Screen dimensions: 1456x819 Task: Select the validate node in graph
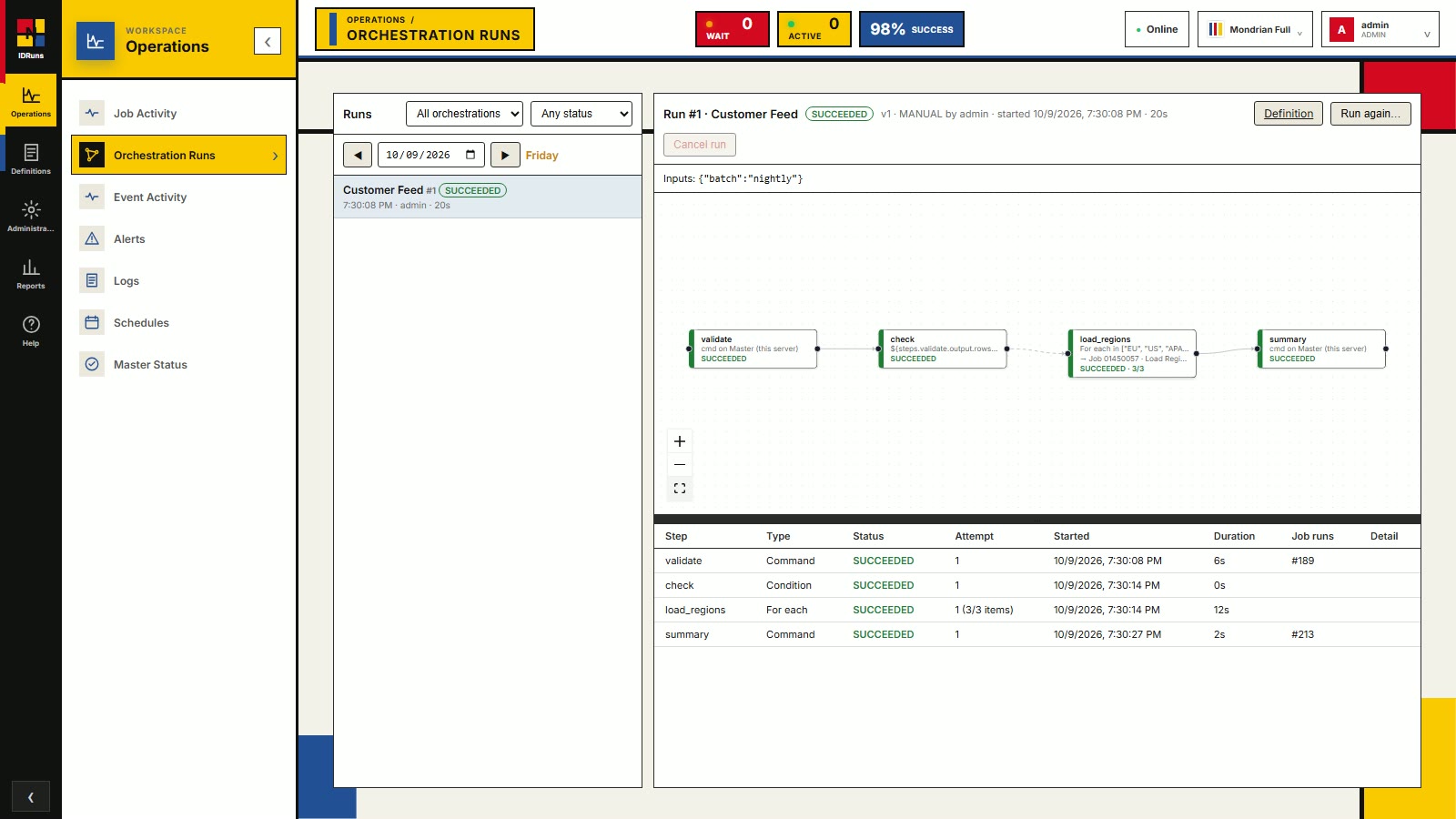click(753, 349)
